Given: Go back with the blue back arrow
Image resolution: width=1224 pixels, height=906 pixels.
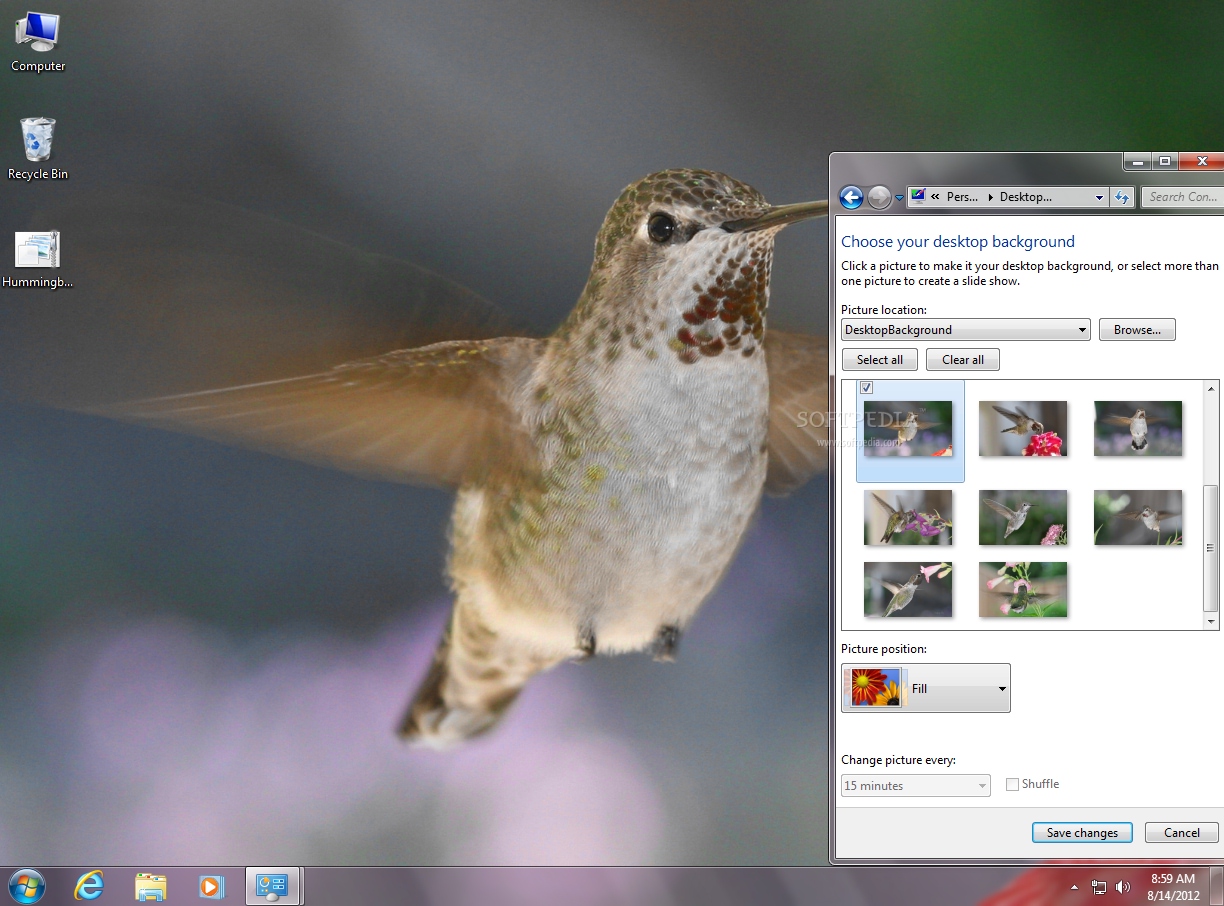Looking at the screenshot, I should pyautogui.click(x=851, y=197).
